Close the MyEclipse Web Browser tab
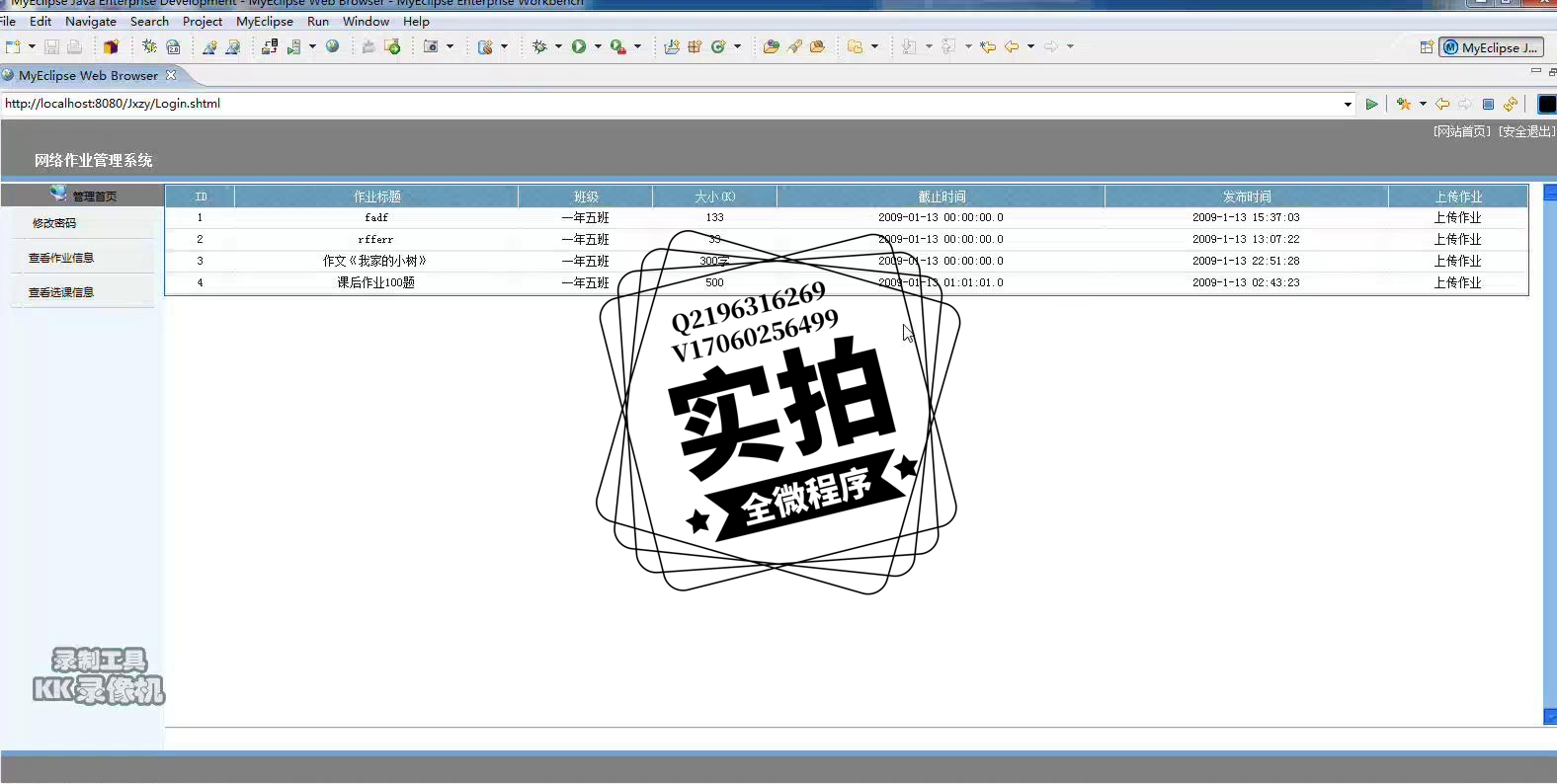This screenshot has width=1557, height=784. click(x=171, y=75)
